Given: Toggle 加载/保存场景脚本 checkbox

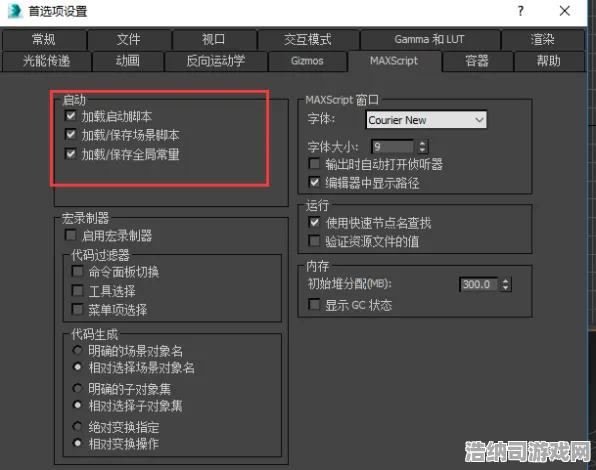Looking at the screenshot, I should tap(71, 134).
